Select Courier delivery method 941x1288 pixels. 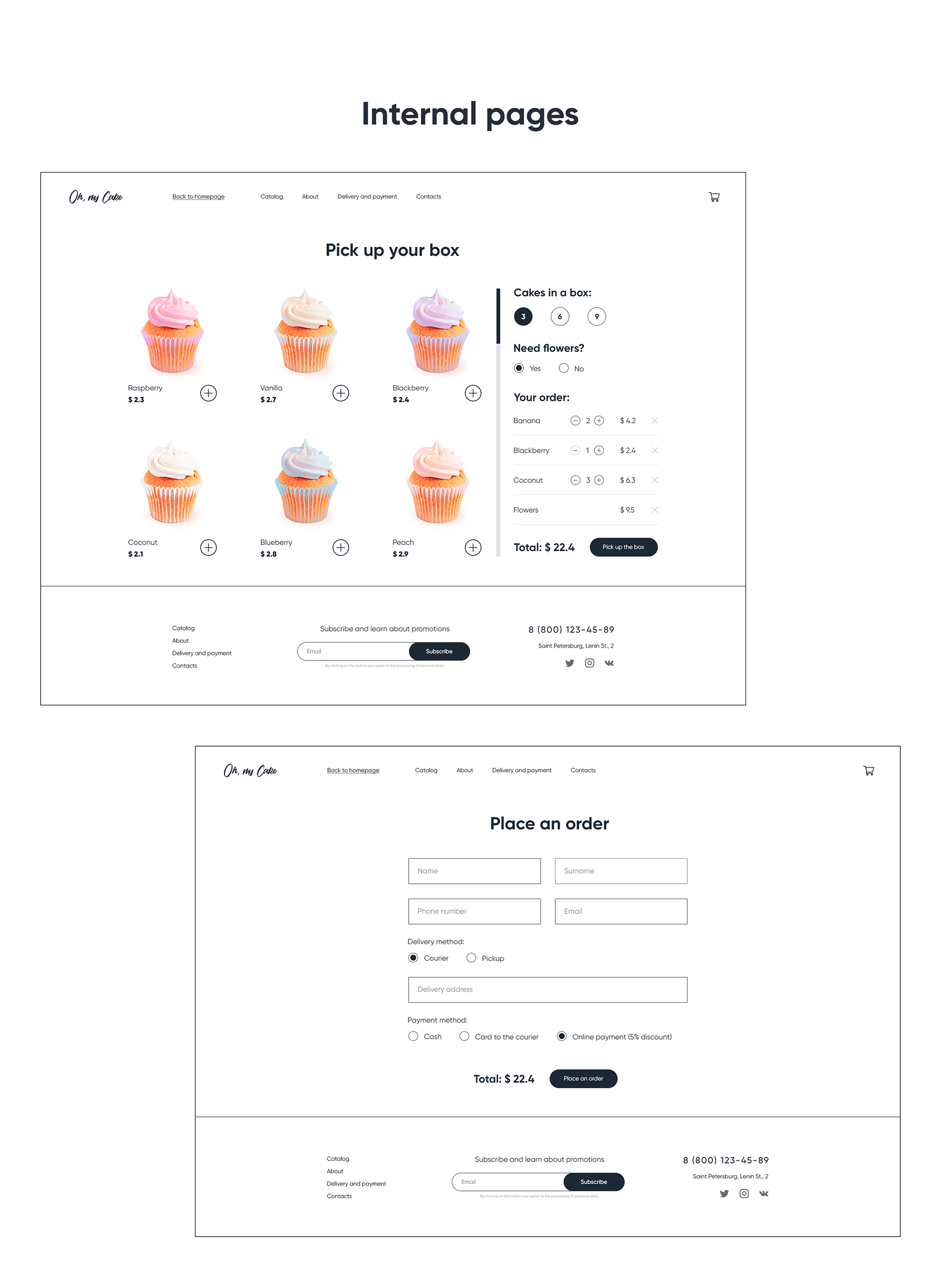[x=412, y=957]
